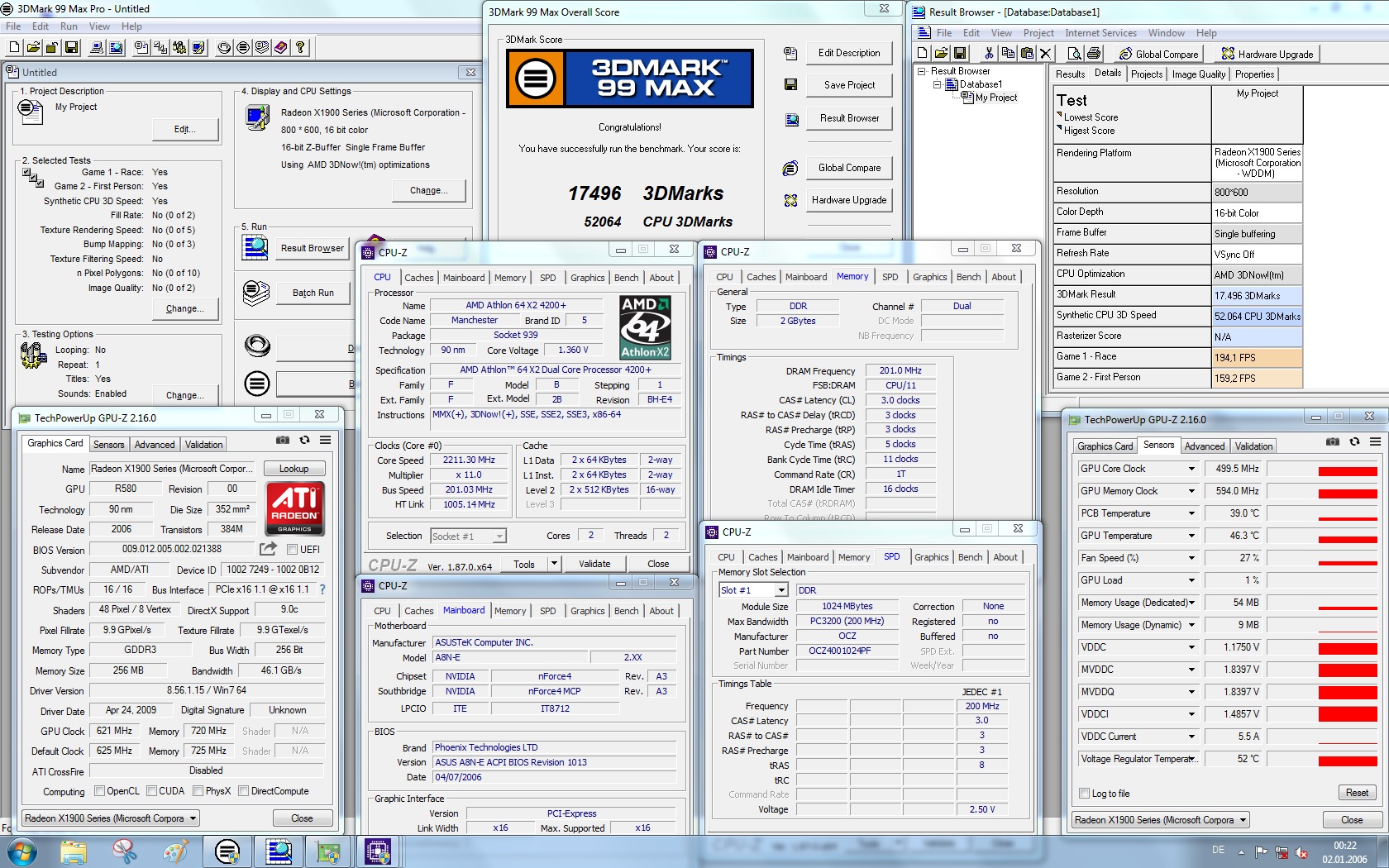Click the refresh icon in left GPU-Z window
1389x868 pixels.
point(304,440)
